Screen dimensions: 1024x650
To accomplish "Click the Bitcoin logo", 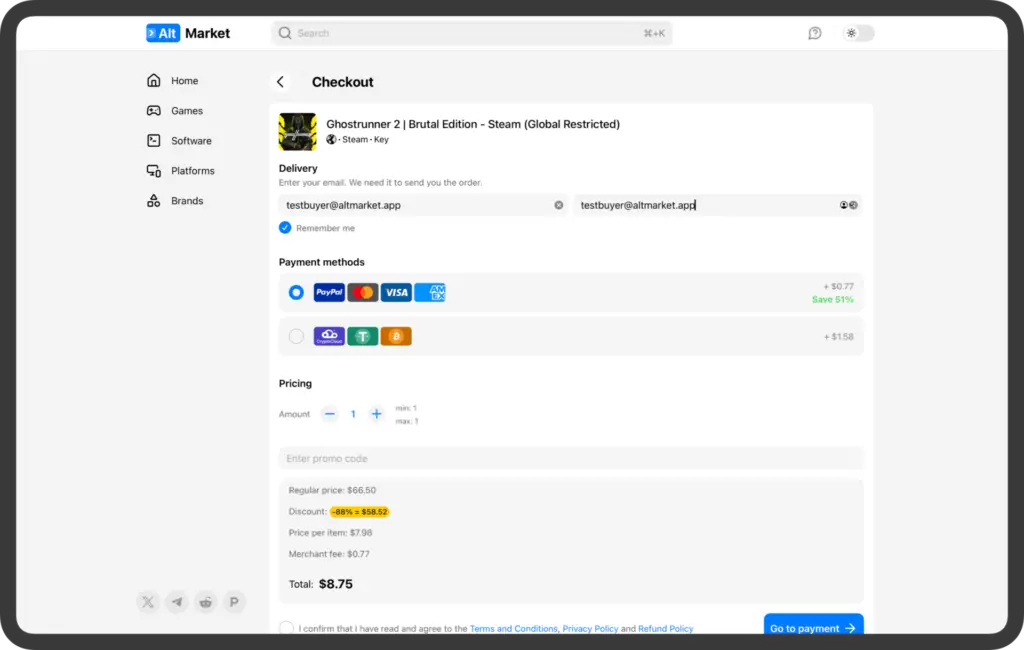I will [x=396, y=336].
